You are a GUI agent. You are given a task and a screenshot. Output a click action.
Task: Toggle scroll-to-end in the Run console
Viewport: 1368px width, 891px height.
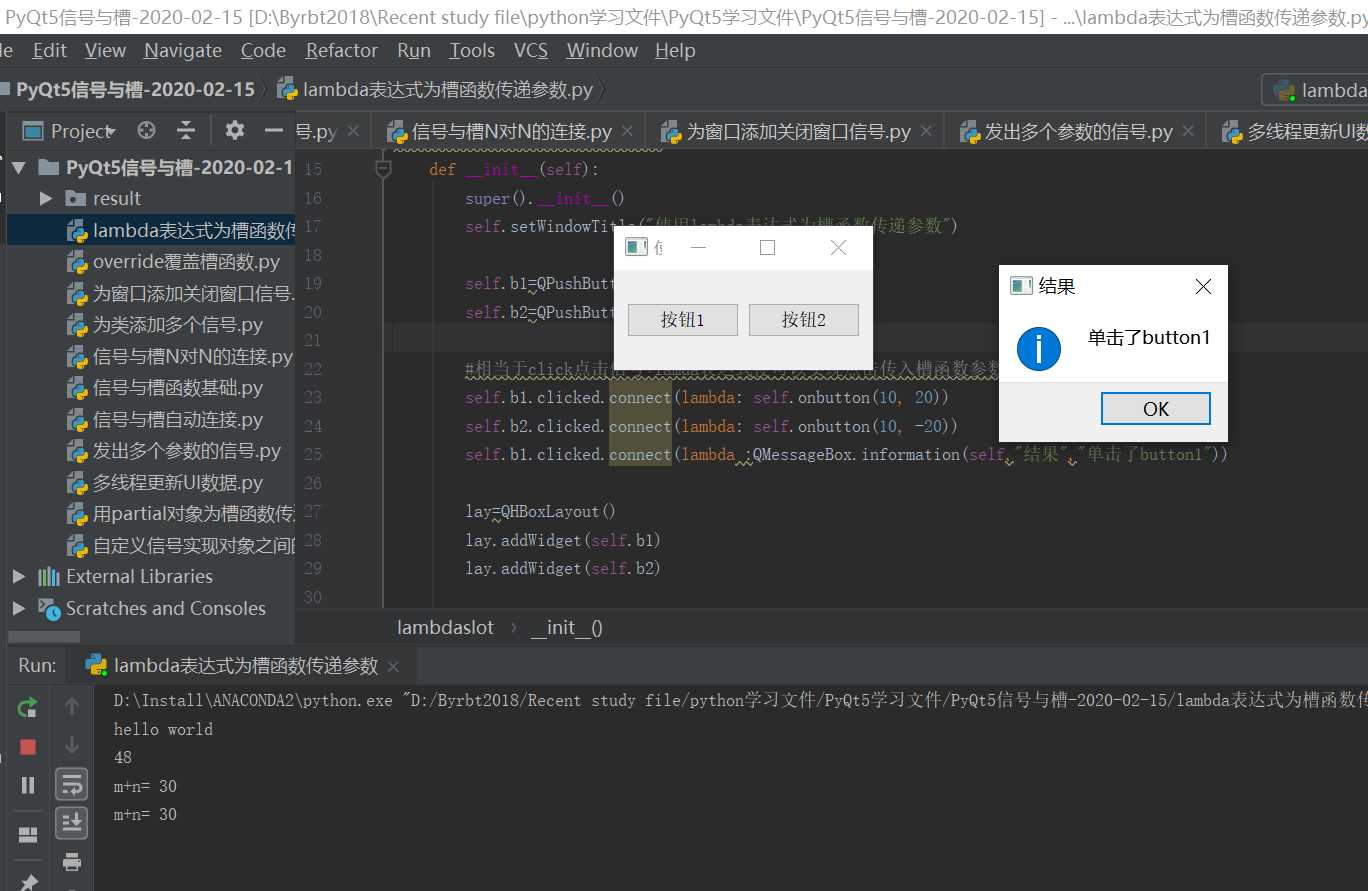pyautogui.click(x=71, y=823)
